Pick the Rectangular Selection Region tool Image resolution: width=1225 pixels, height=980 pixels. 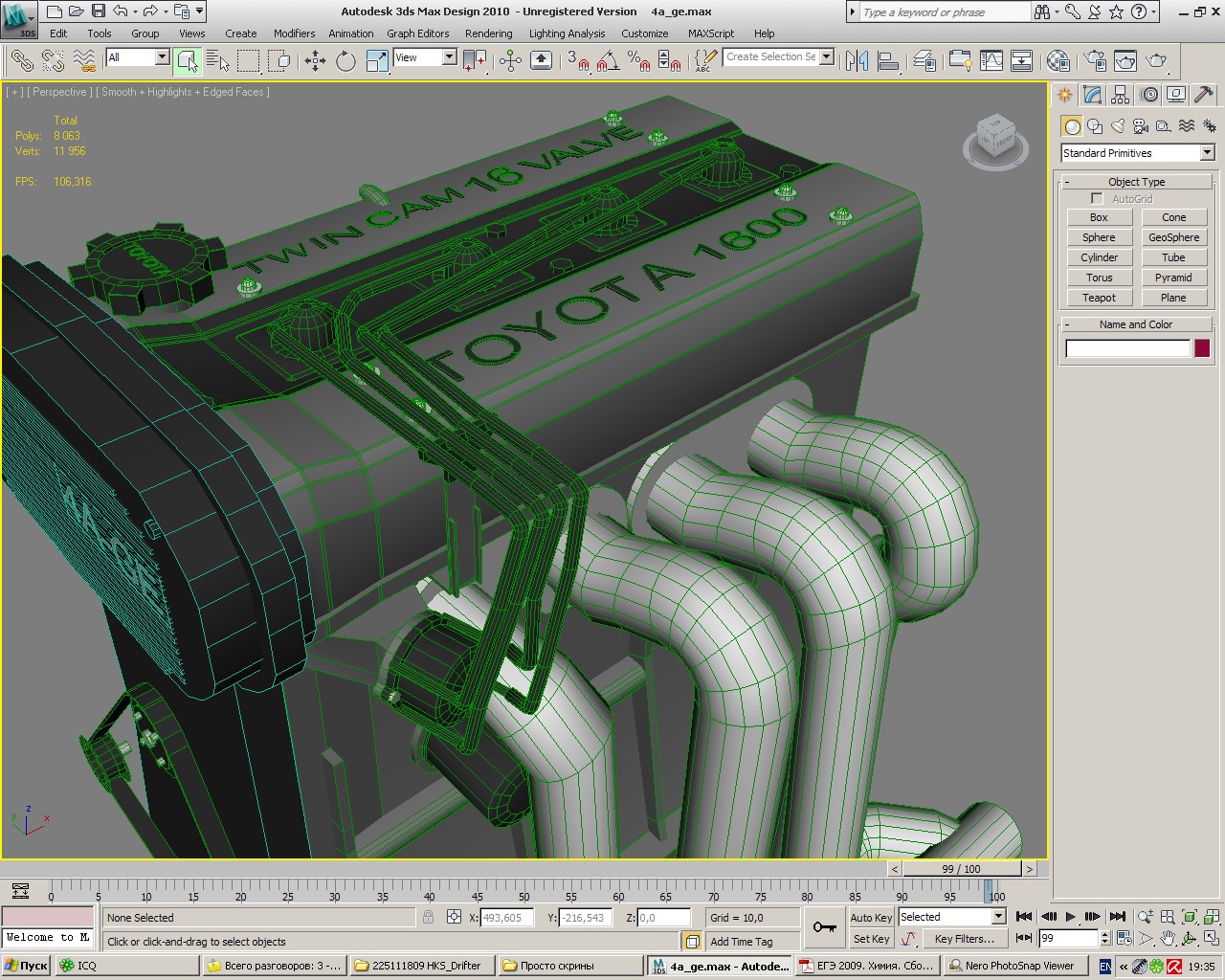click(249, 60)
